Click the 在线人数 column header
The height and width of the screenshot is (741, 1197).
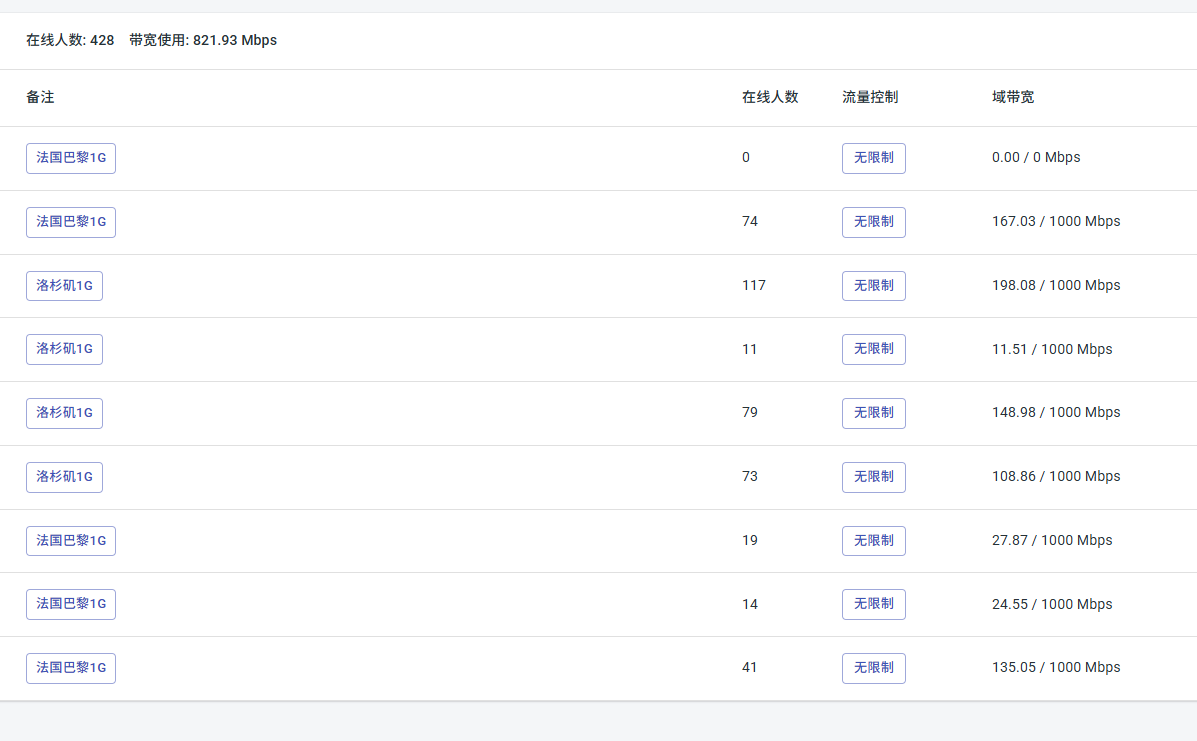click(x=770, y=98)
